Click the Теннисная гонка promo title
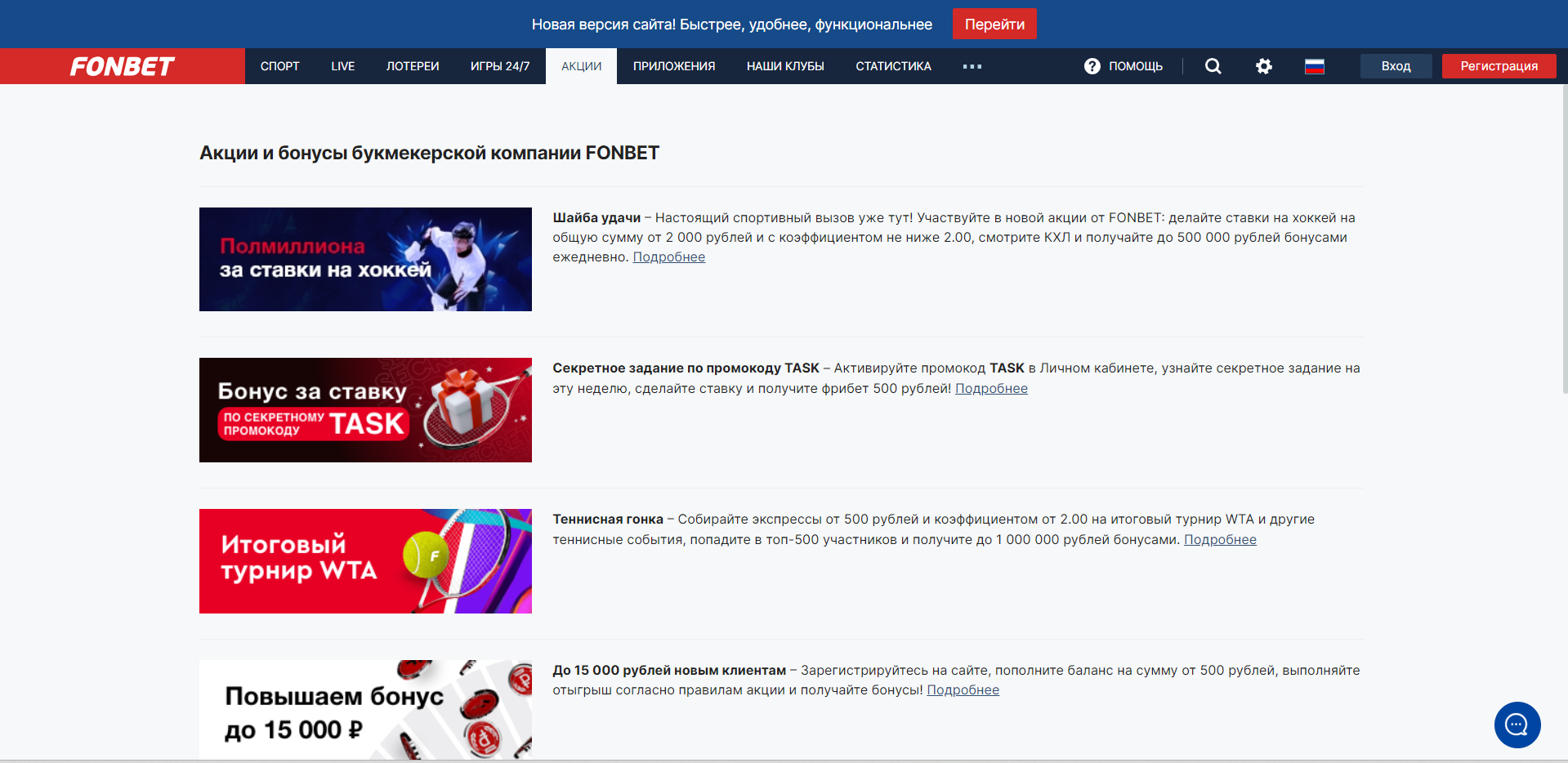 608,520
